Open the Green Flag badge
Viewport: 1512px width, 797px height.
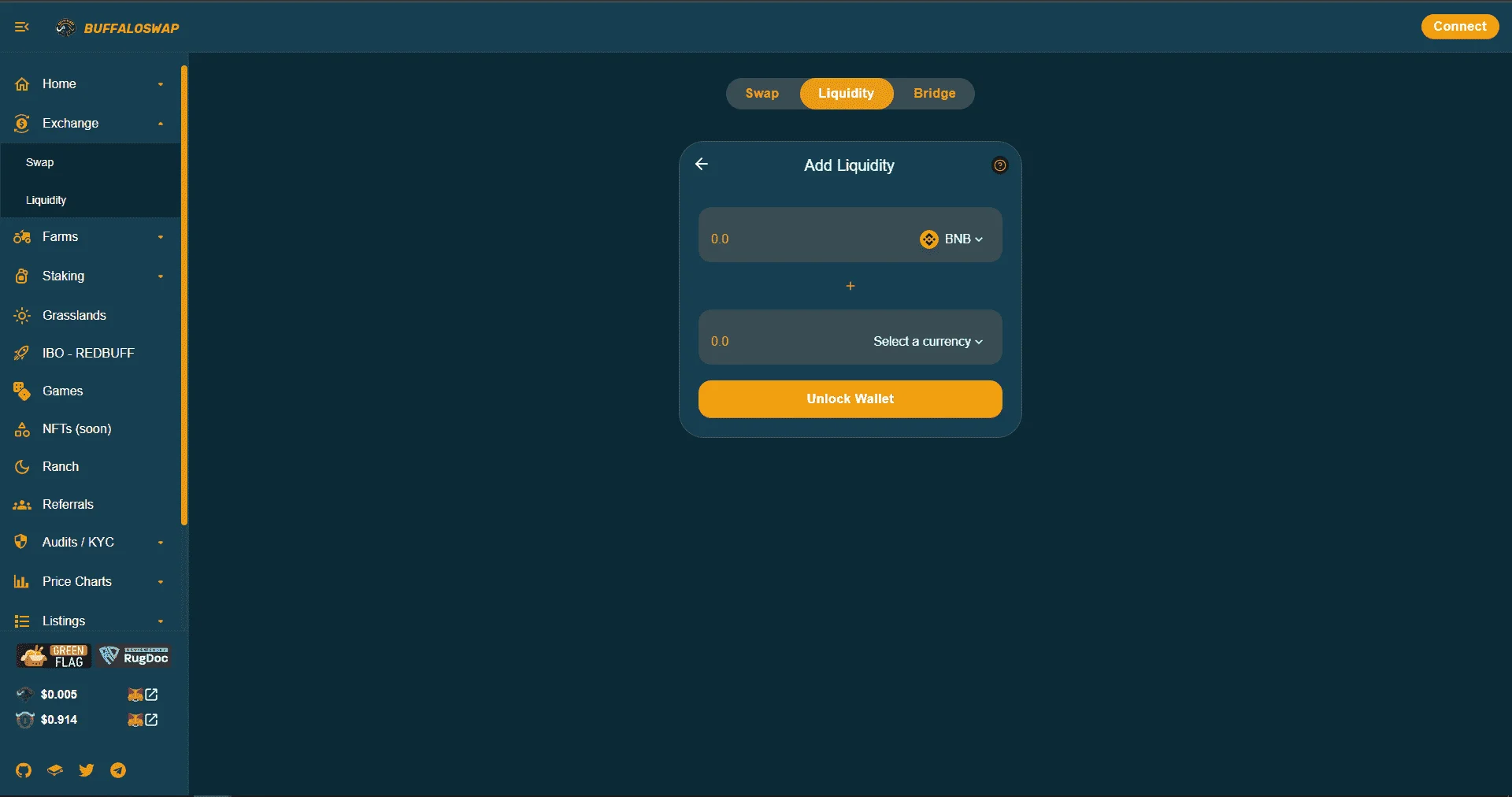click(54, 656)
